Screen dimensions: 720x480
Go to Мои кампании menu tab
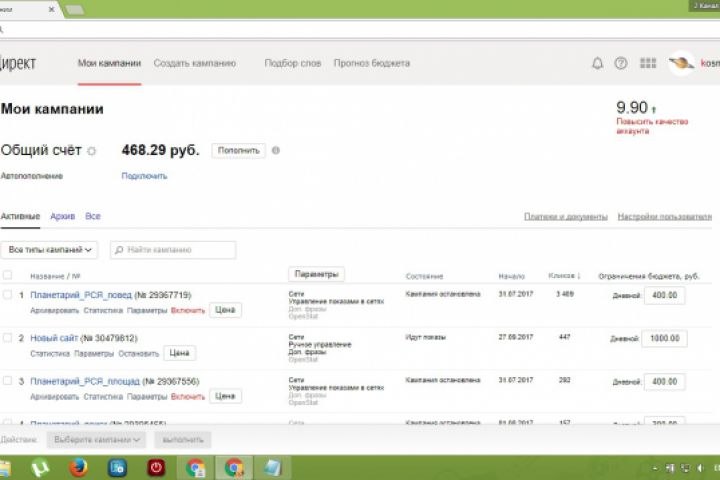(x=109, y=63)
